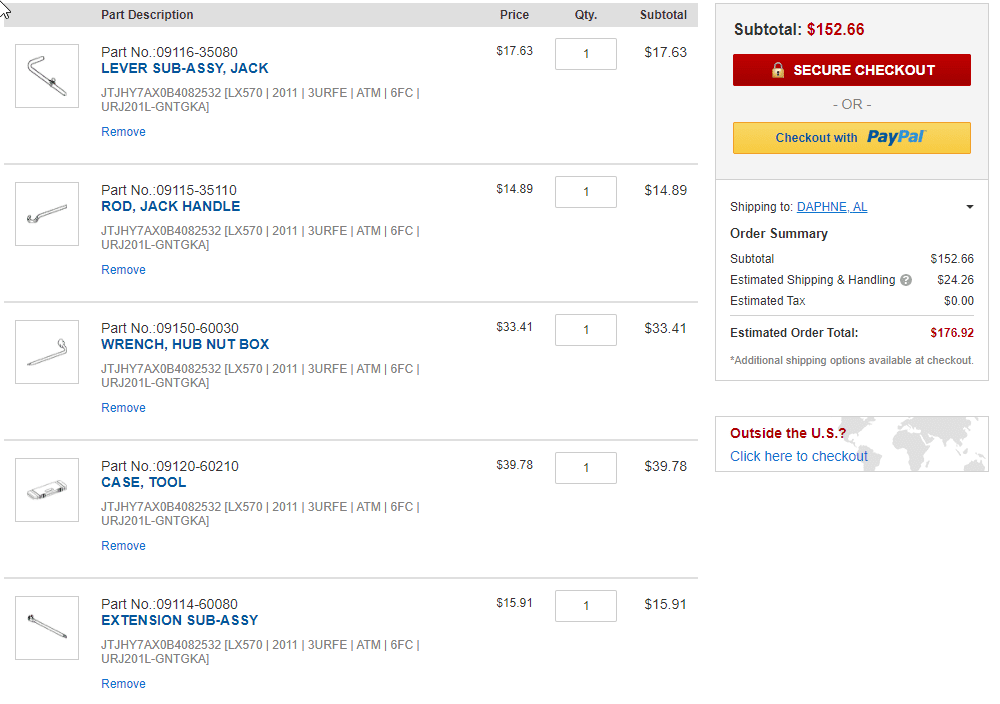
Task: Remove the Case, Tool from cart
Action: (x=123, y=546)
